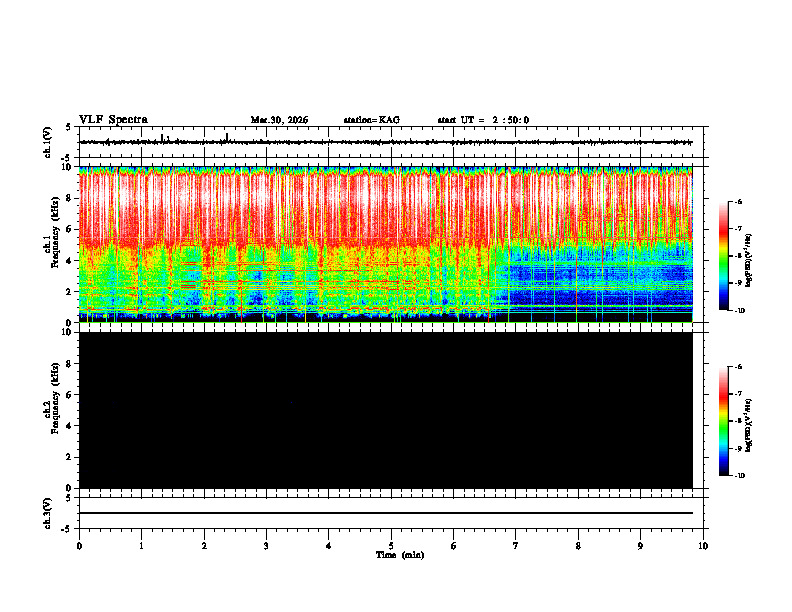
Task: Click the ch.1(V) waveform trace panel
Action: point(393,142)
